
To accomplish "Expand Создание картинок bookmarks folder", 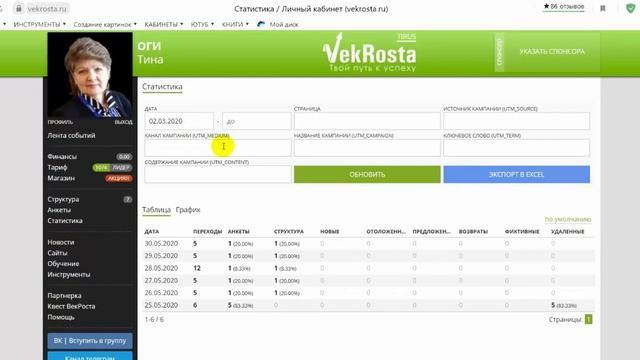I will (105, 24).
